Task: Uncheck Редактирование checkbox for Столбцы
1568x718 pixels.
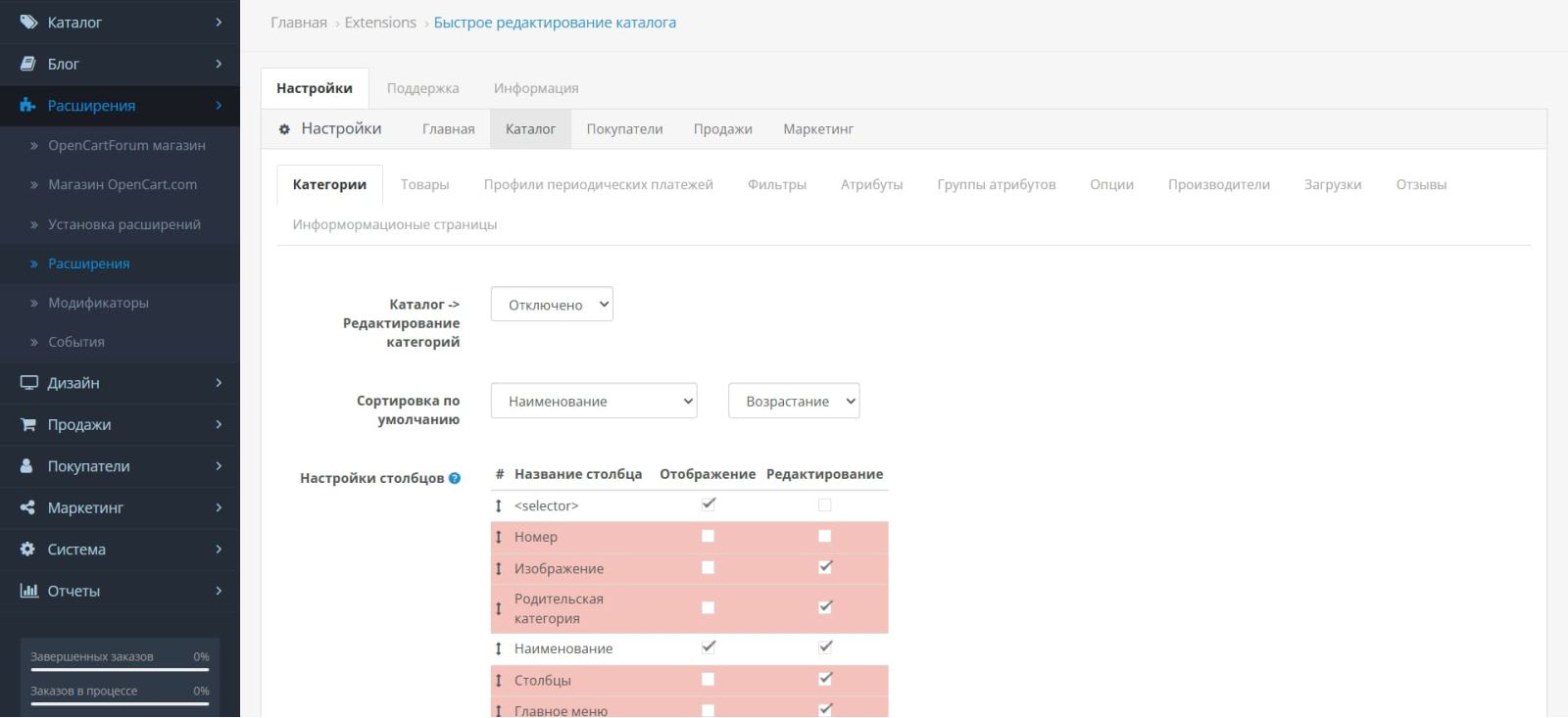Action: [x=825, y=679]
